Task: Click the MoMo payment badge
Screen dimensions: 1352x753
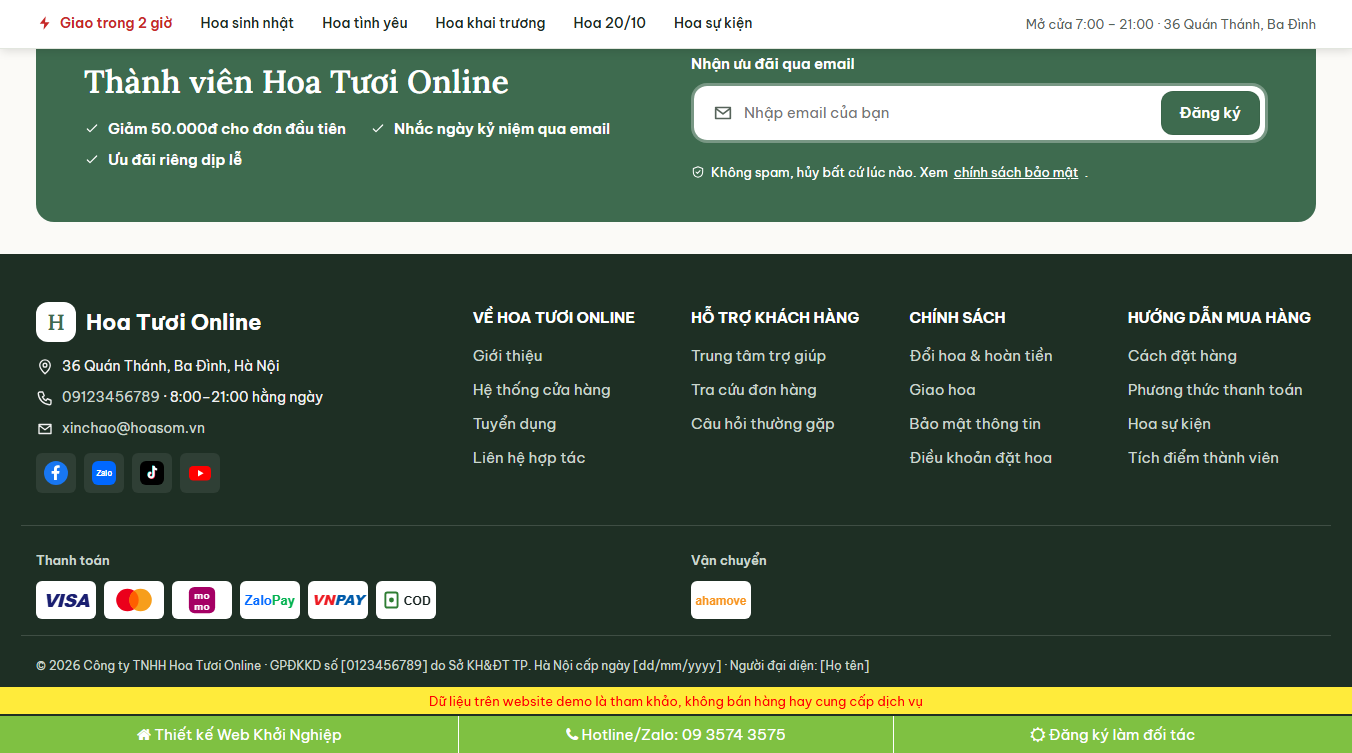Action: click(x=202, y=600)
